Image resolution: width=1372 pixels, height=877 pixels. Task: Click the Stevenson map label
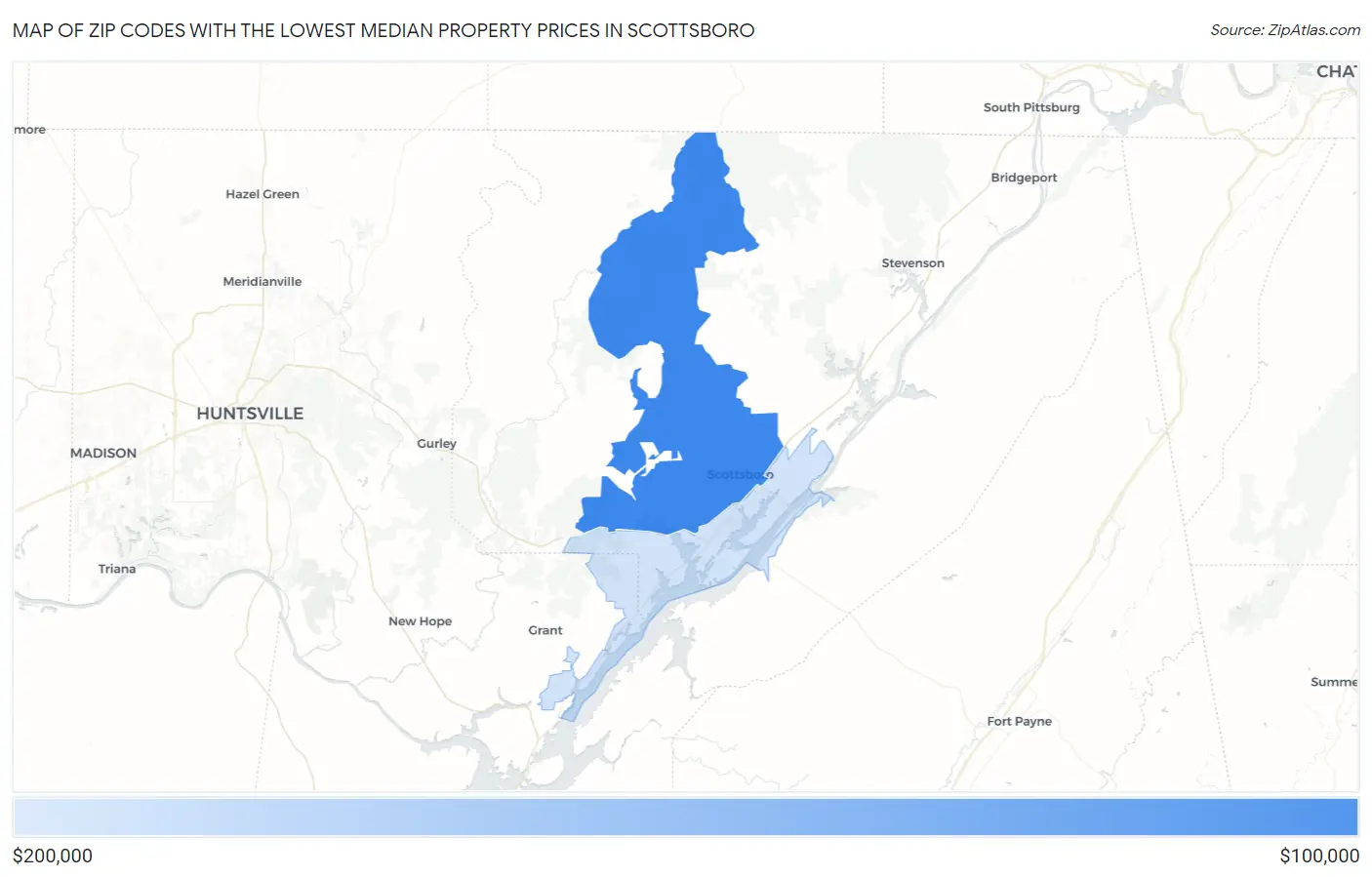tap(913, 263)
